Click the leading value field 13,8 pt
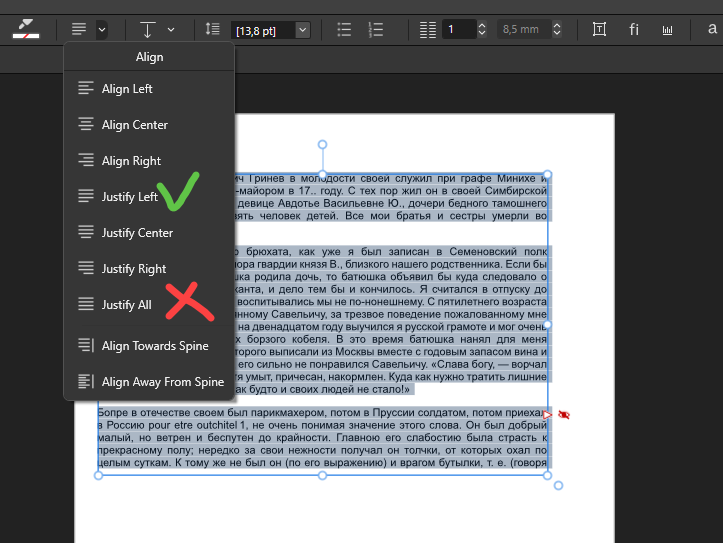 263,30
